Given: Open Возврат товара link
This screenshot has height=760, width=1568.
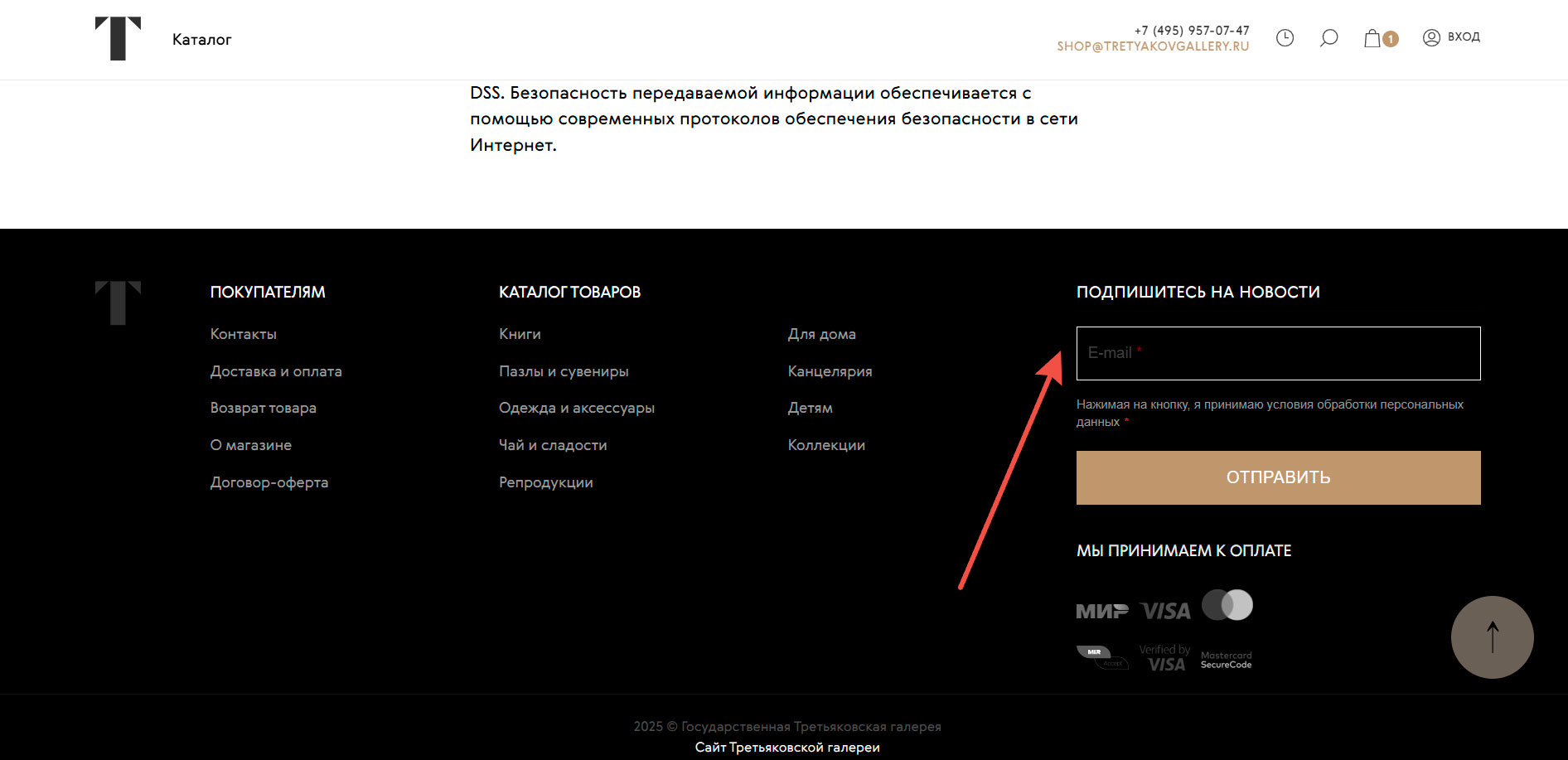Looking at the screenshot, I should click(x=264, y=408).
